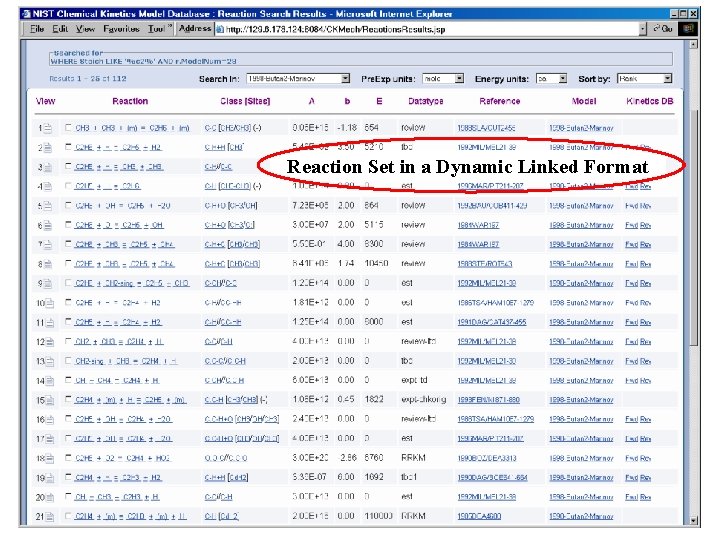
Task: Open the View menu
Action: [x=85, y=29]
